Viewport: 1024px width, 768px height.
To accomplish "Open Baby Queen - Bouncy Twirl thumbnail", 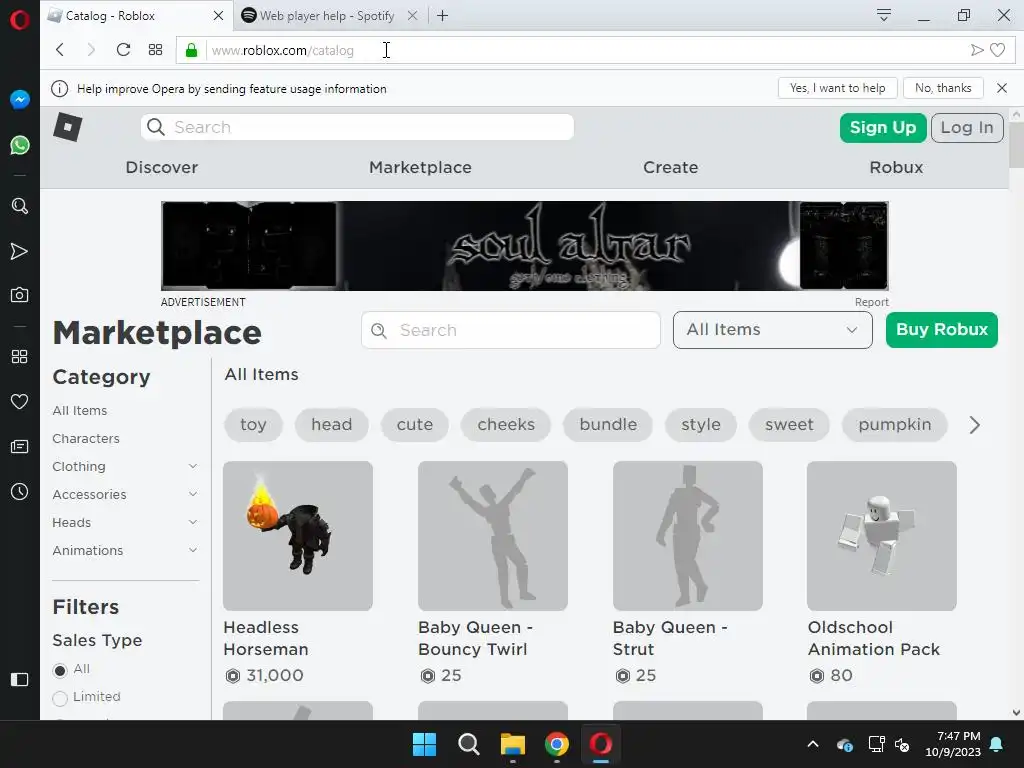I will [x=493, y=536].
